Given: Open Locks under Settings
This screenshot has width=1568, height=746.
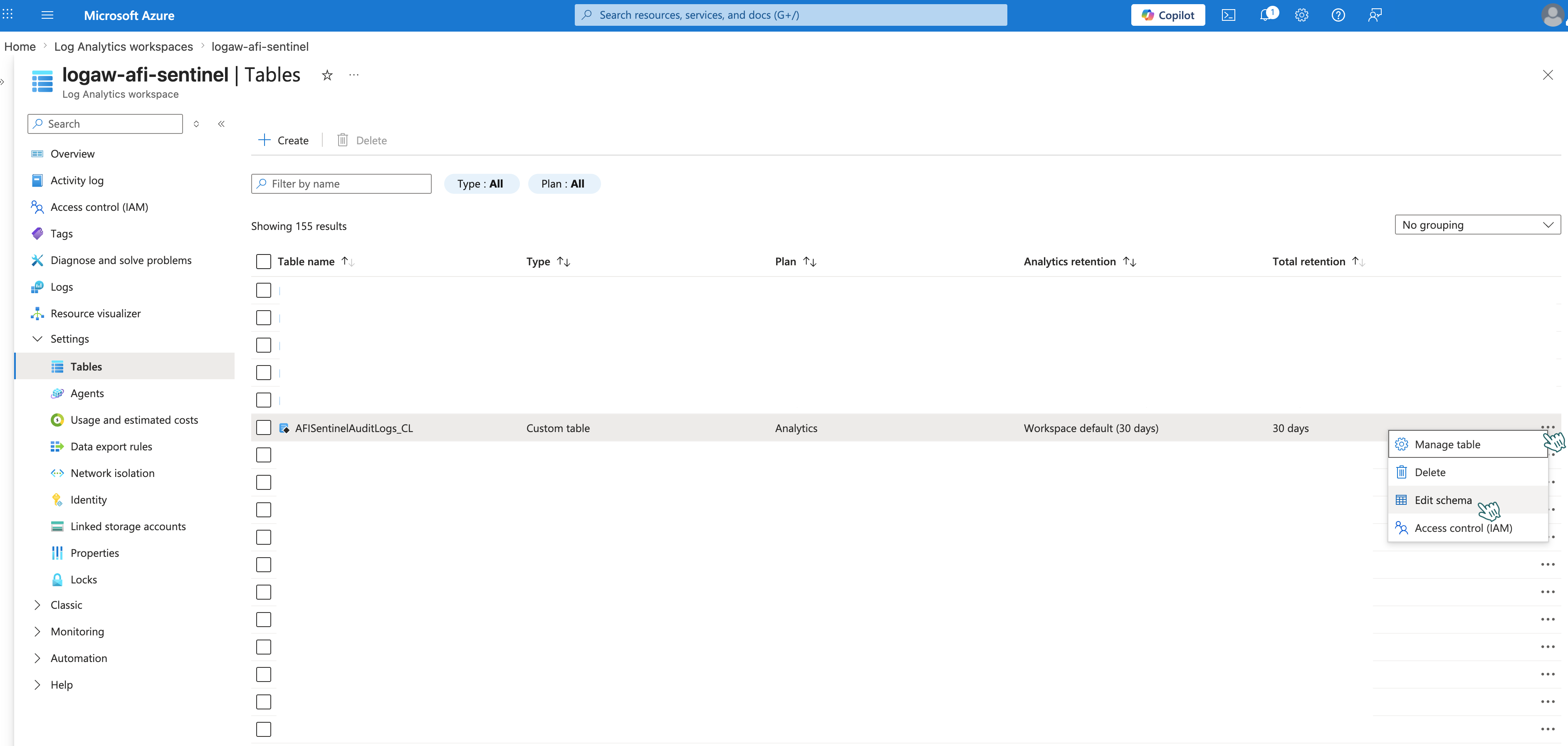Looking at the screenshot, I should point(84,580).
